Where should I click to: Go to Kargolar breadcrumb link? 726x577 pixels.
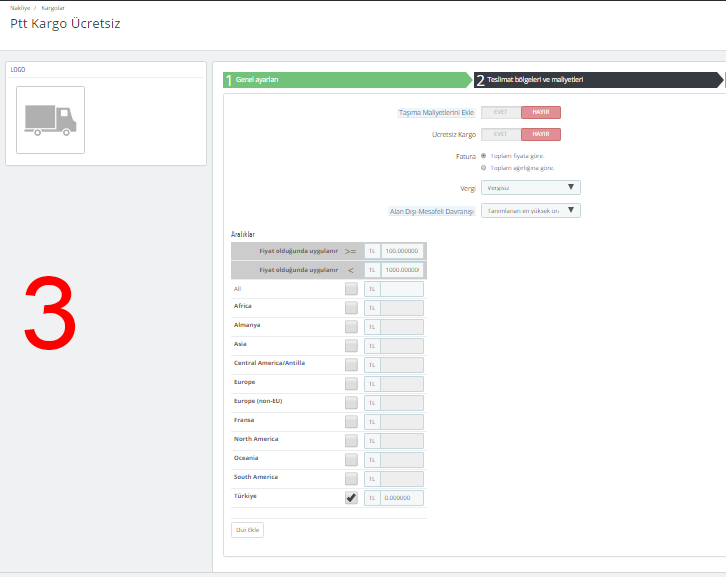point(53,8)
